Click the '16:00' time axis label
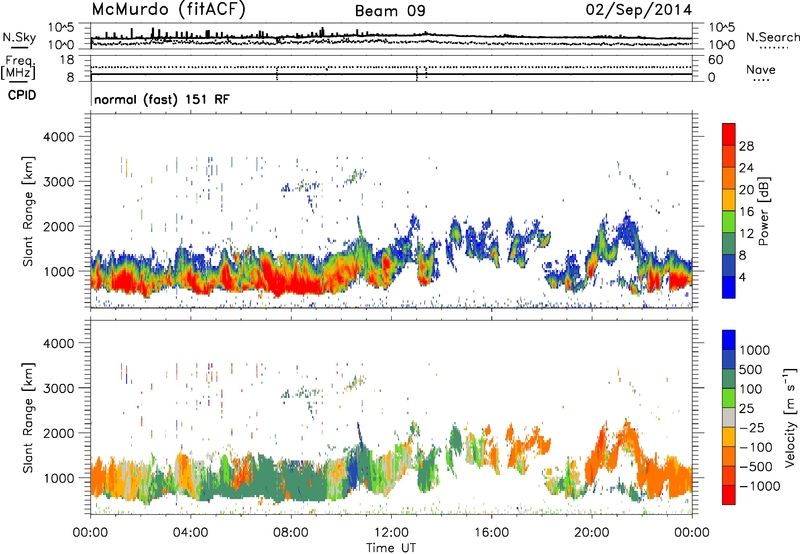This screenshot has width=800, height=554. point(491,533)
